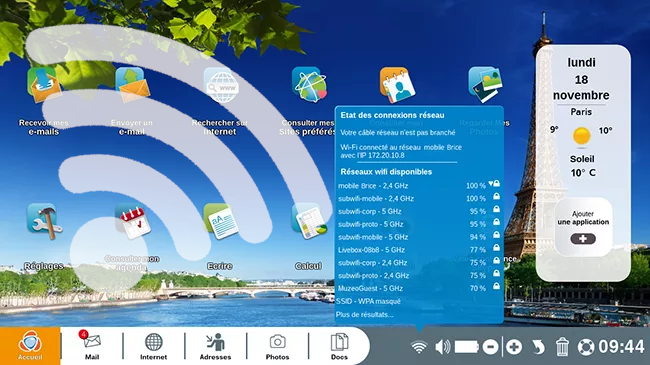
Task: Open Mail in the bottom bar
Action: pos(92,346)
